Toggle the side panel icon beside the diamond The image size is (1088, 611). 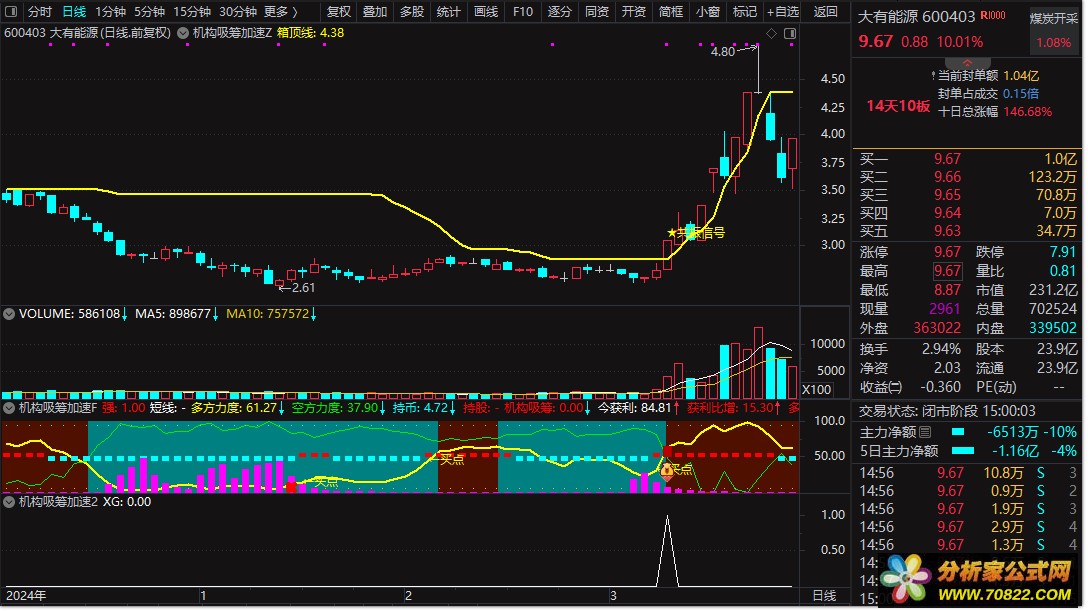coord(789,34)
